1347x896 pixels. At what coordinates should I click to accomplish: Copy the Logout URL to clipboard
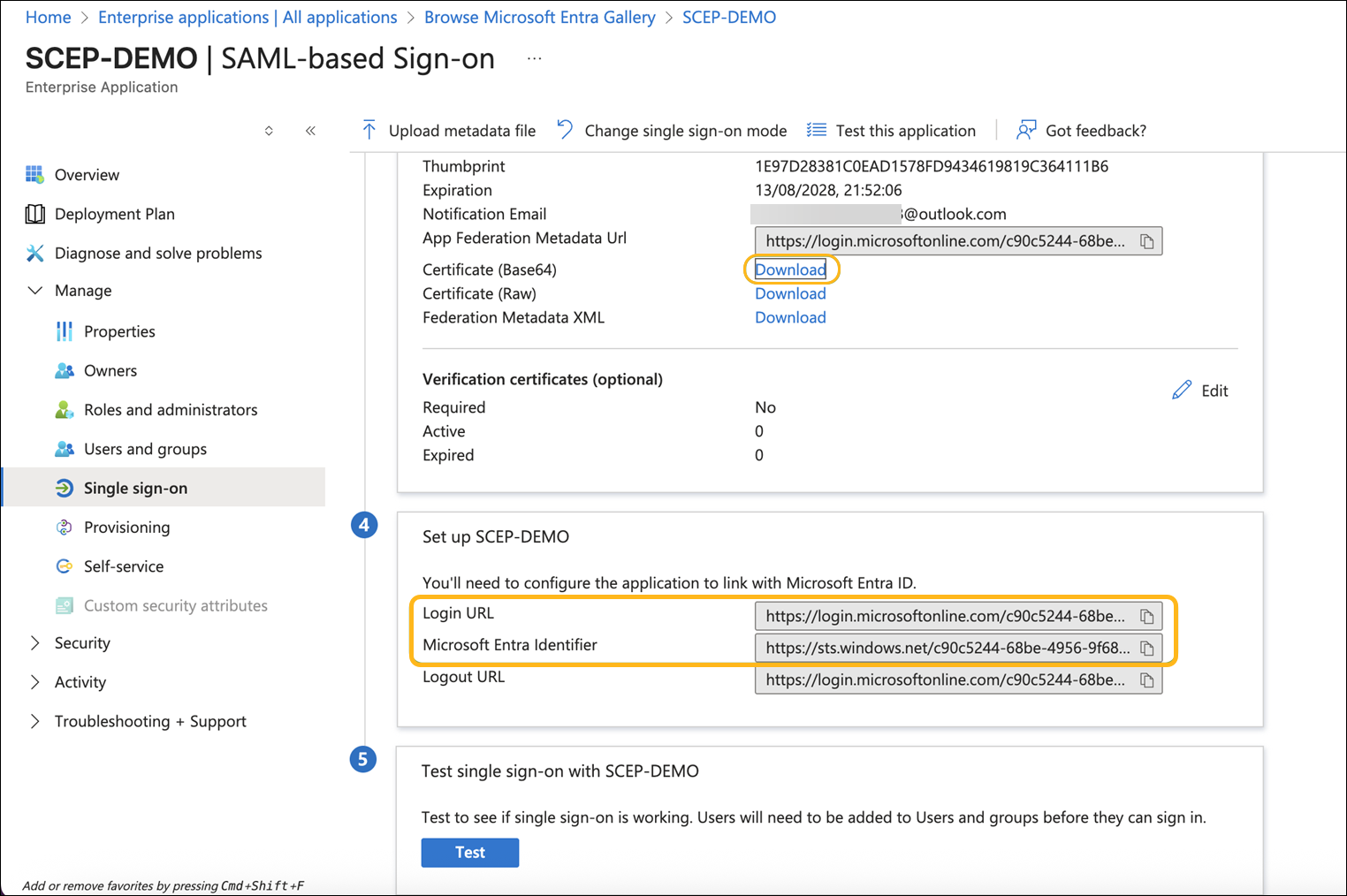pyautogui.click(x=1146, y=680)
